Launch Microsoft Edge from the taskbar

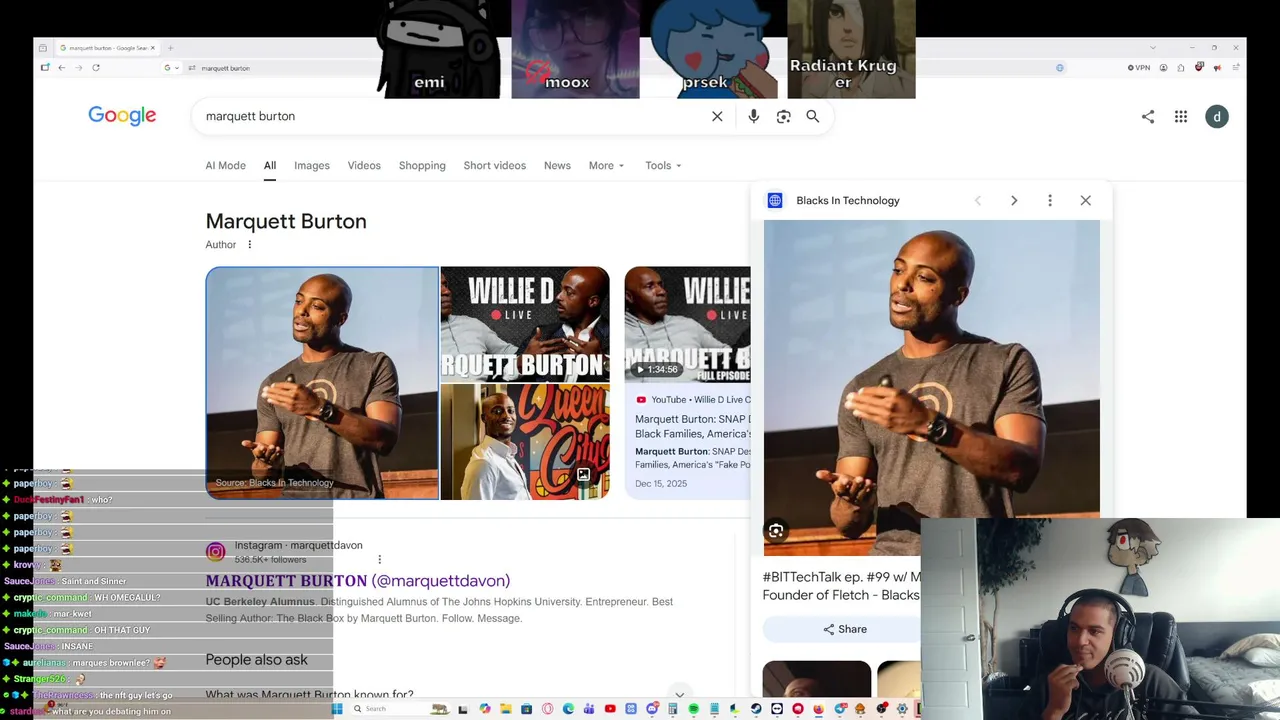pos(568,709)
